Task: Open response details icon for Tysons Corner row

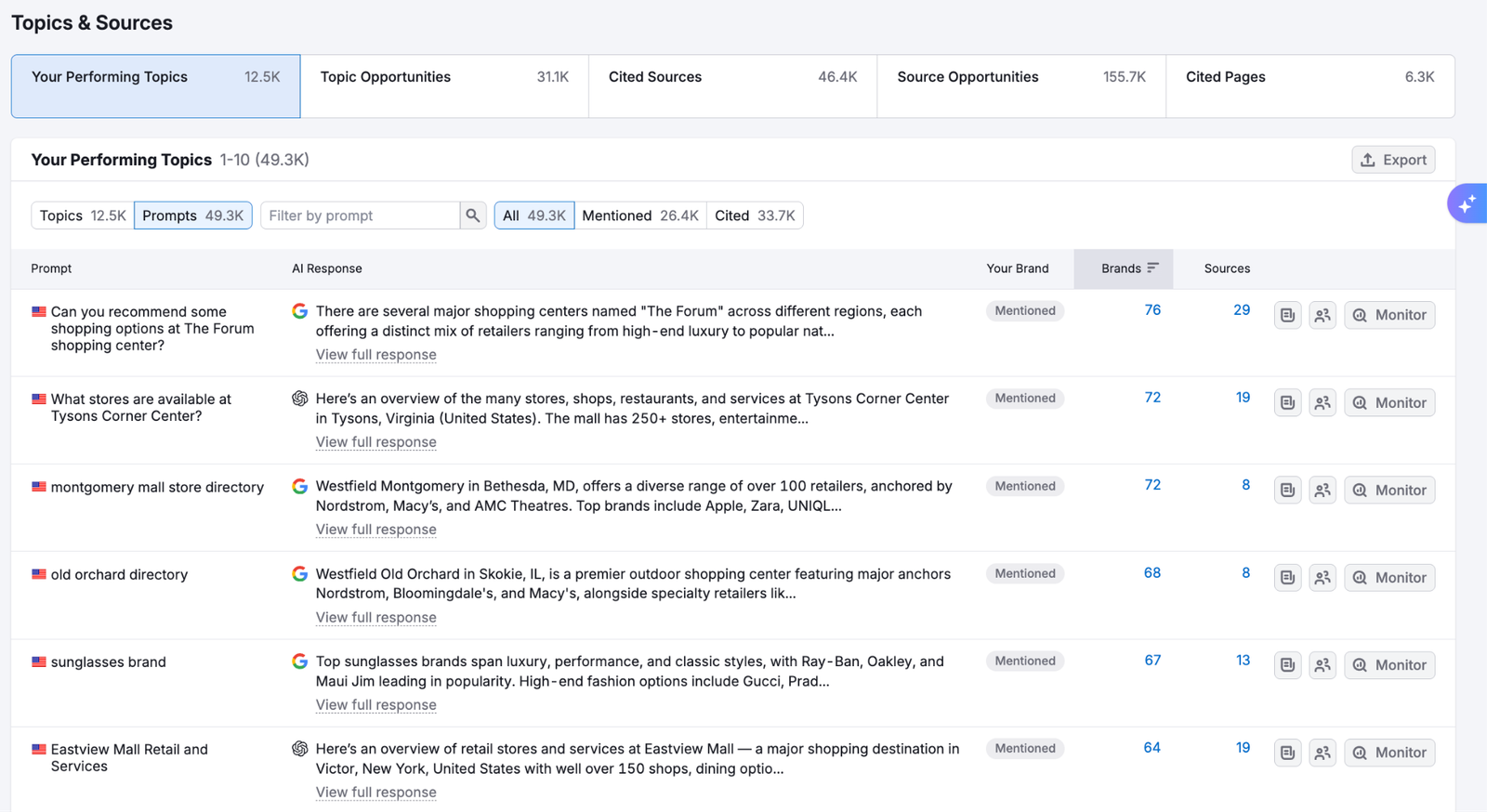Action: click(x=1287, y=402)
